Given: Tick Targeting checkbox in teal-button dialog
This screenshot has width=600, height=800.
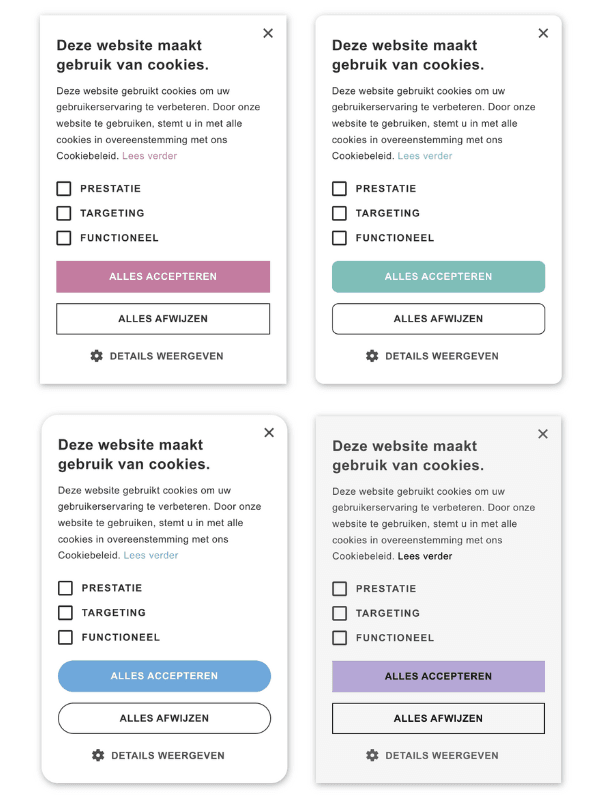Looking at the screenshot, I should point(339,213).
